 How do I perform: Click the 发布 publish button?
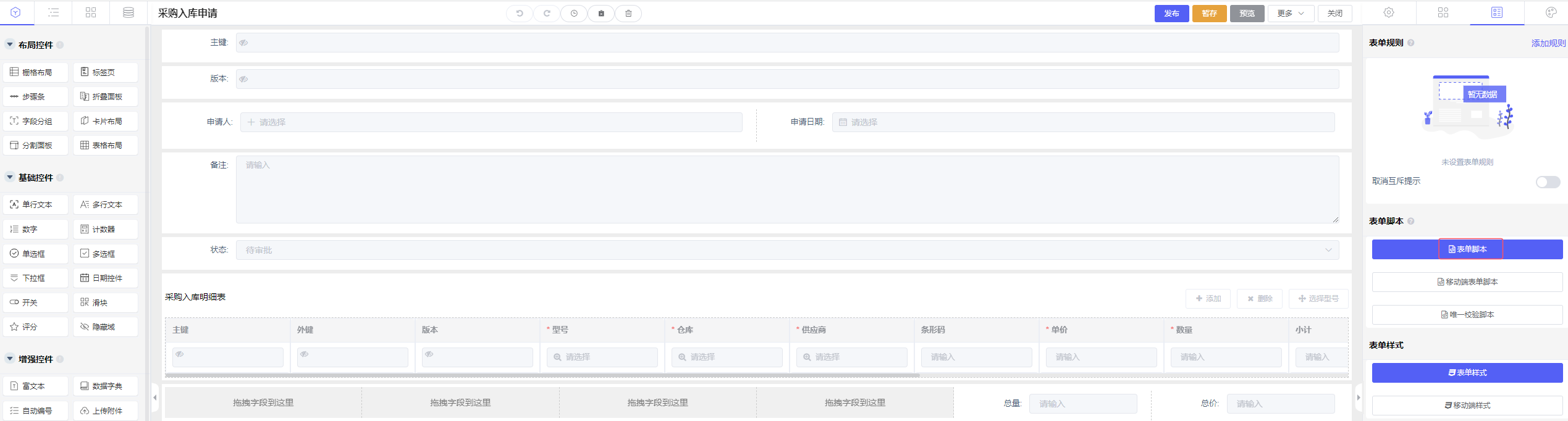(x=1171, y=13)
